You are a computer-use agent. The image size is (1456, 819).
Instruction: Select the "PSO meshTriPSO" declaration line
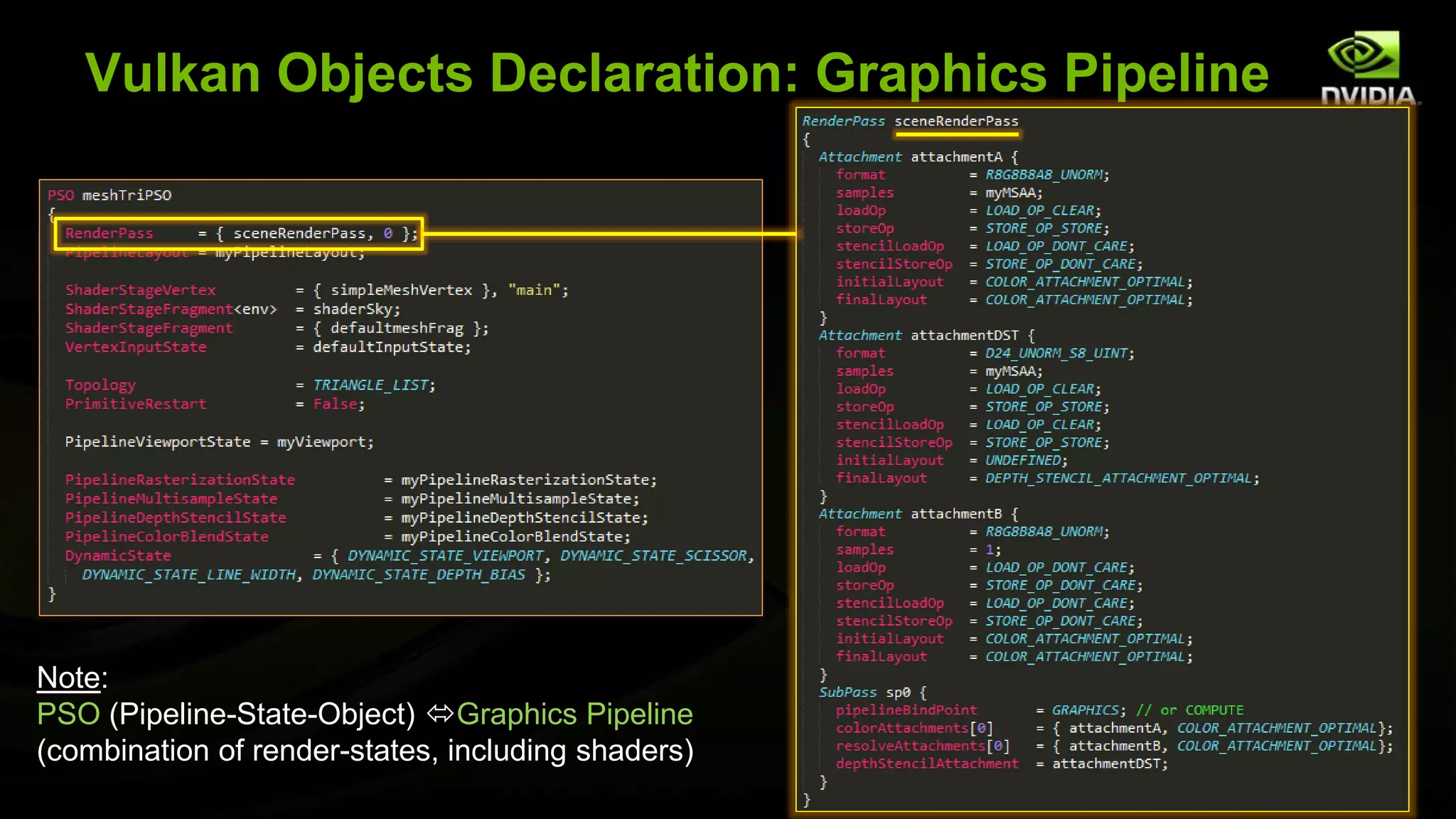pos(109,195)
